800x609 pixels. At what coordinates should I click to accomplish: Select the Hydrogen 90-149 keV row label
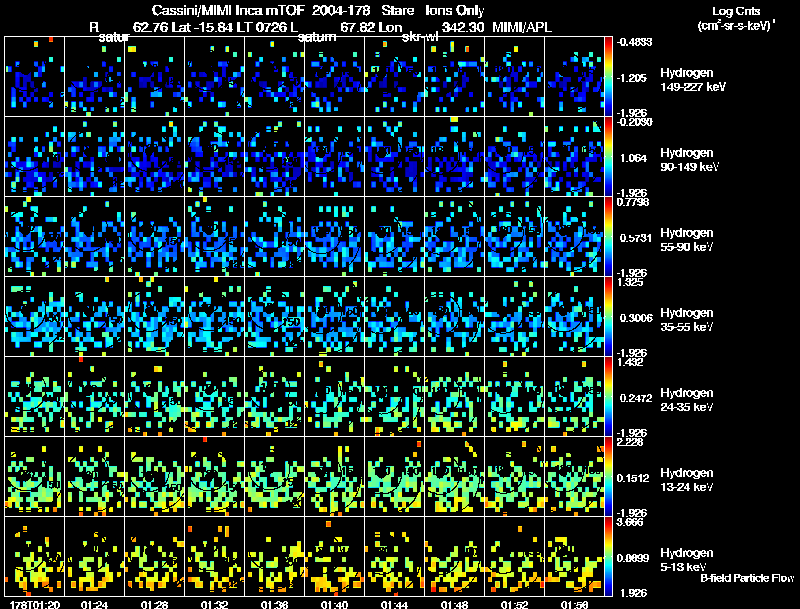point(689,160)
